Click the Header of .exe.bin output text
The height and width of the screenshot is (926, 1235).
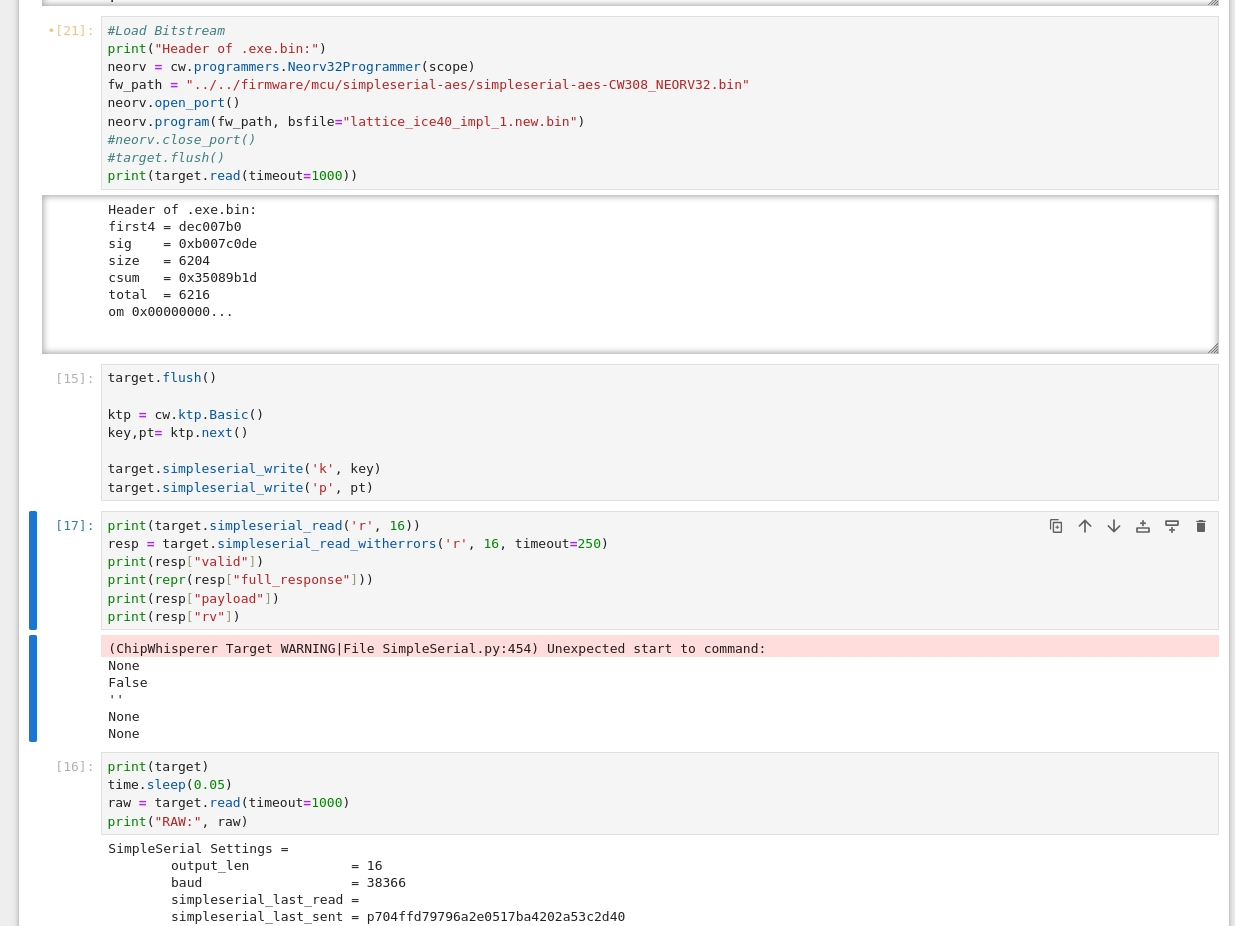pyautogui.click(x=182, y=210)
